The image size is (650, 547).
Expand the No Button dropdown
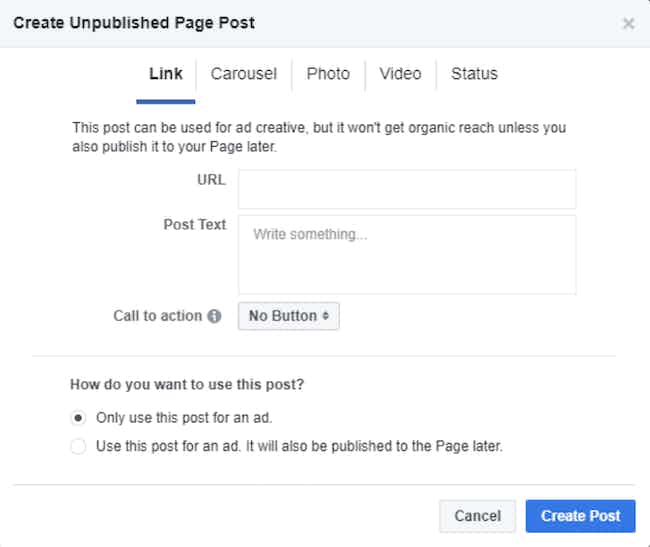(x=288, y=316)
